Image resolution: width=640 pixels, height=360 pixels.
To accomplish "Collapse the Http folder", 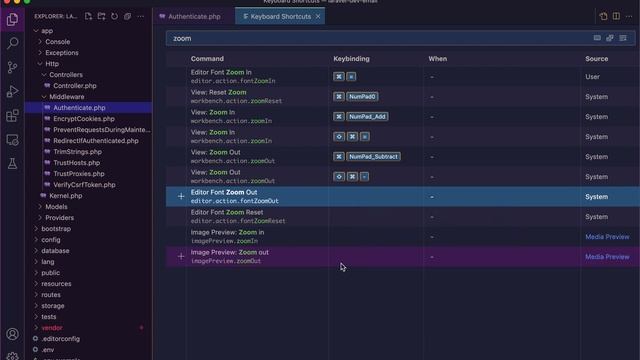I will 52,64.
